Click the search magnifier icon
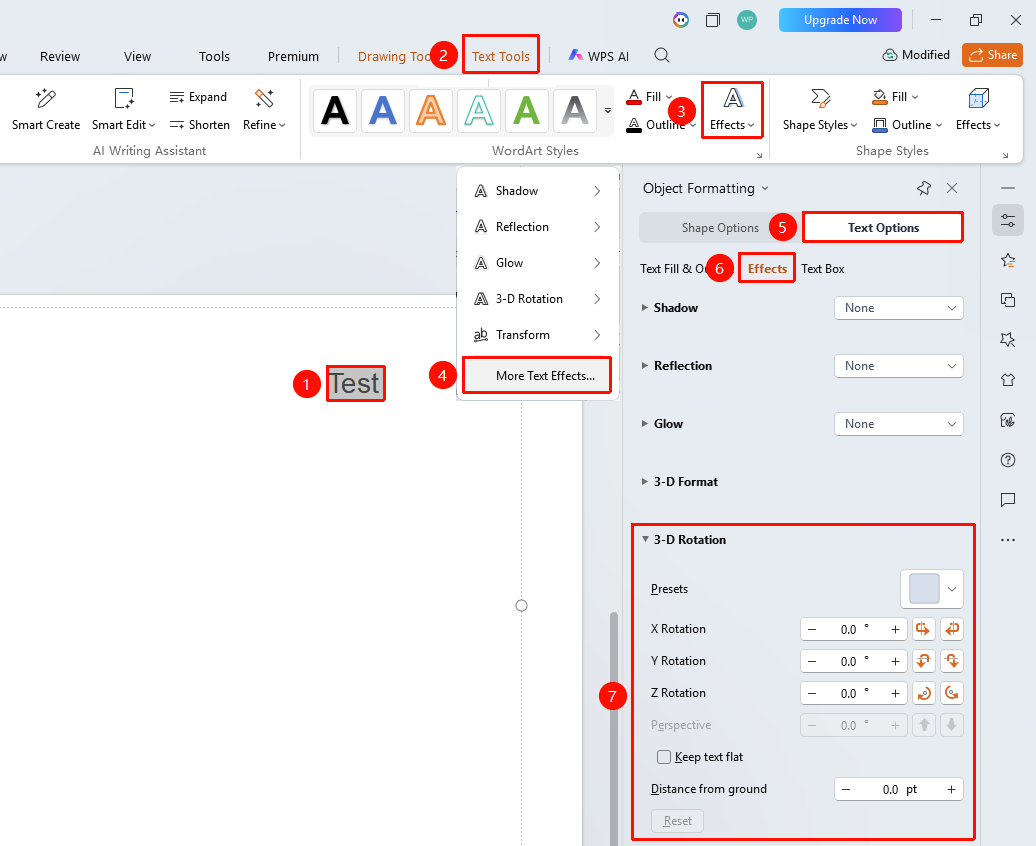 (661, 56)
